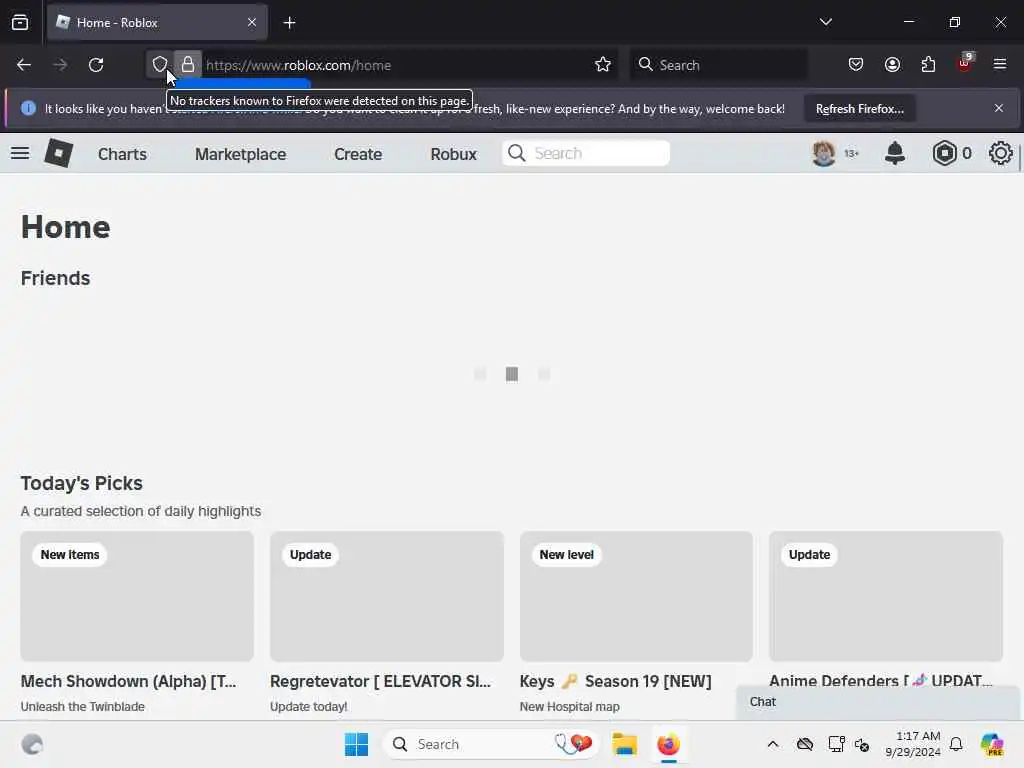The image size is (1024, 768).
Task: Go forward to the next page
Action: coord(60,65)
